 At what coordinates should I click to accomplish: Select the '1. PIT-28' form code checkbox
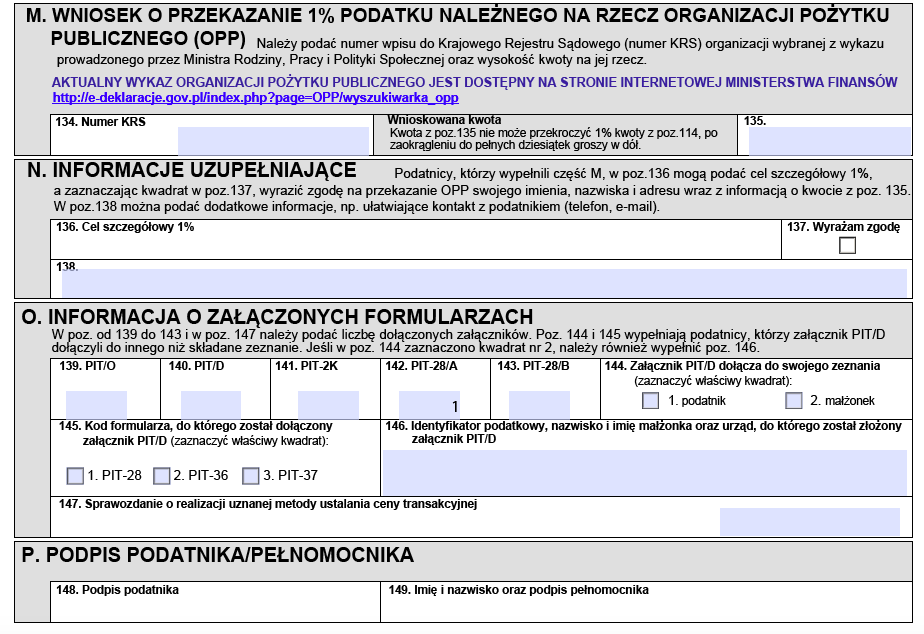[75, 475]
